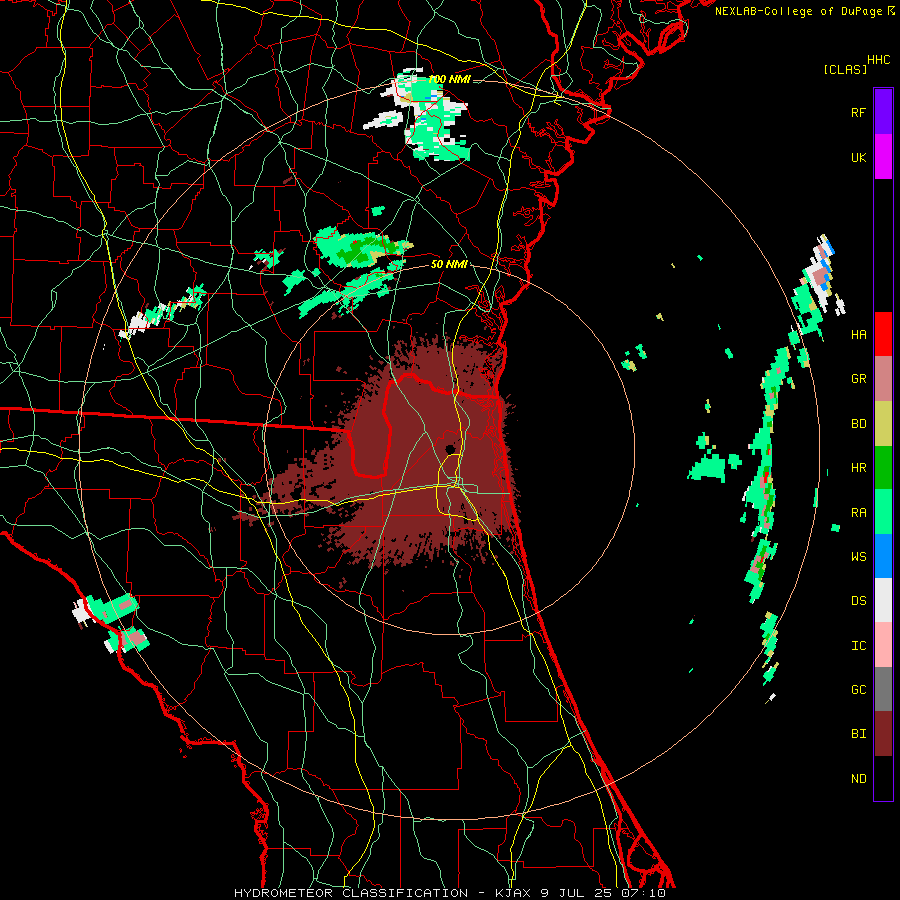Click the RA rain legend swatch

point(883,512)
